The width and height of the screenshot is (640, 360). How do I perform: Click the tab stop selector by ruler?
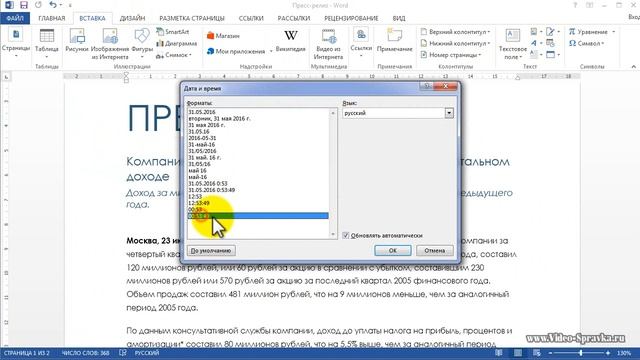coord(6,77)
